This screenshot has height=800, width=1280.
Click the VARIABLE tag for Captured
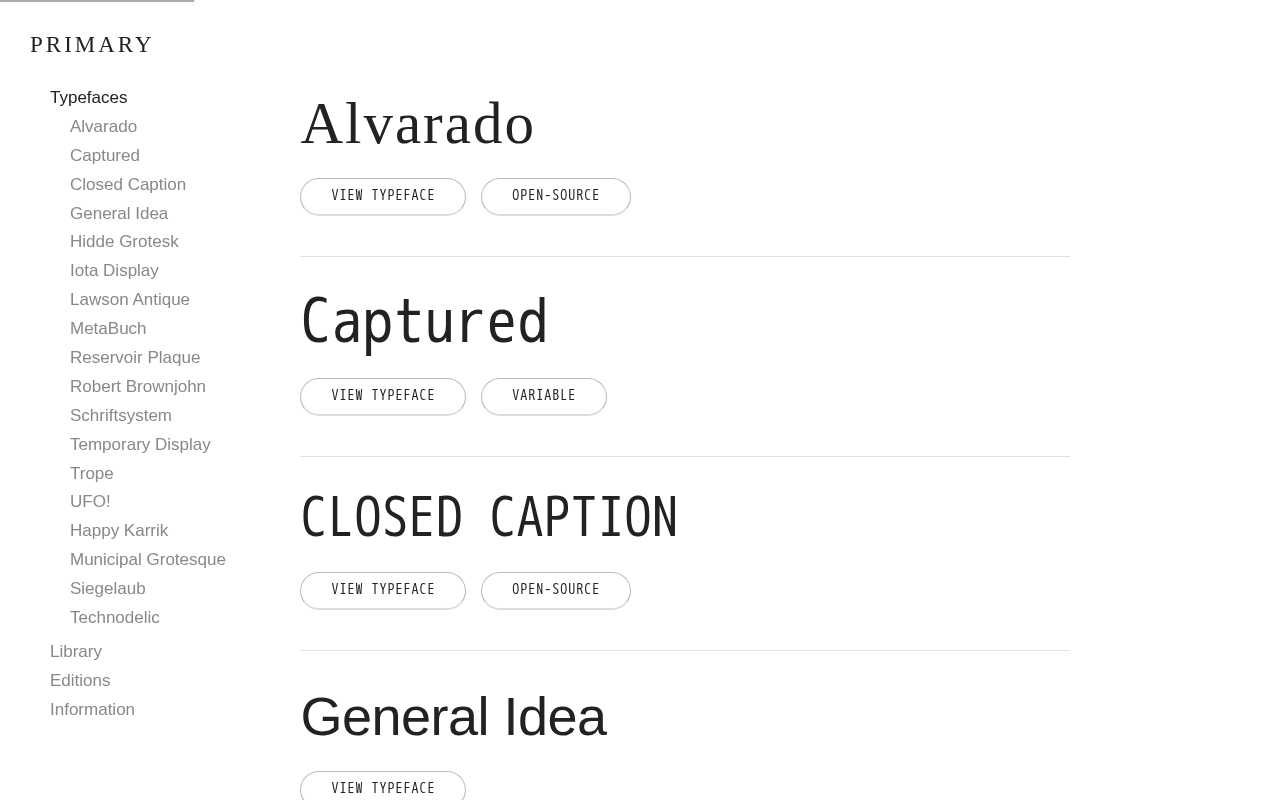tap(543, 396)
